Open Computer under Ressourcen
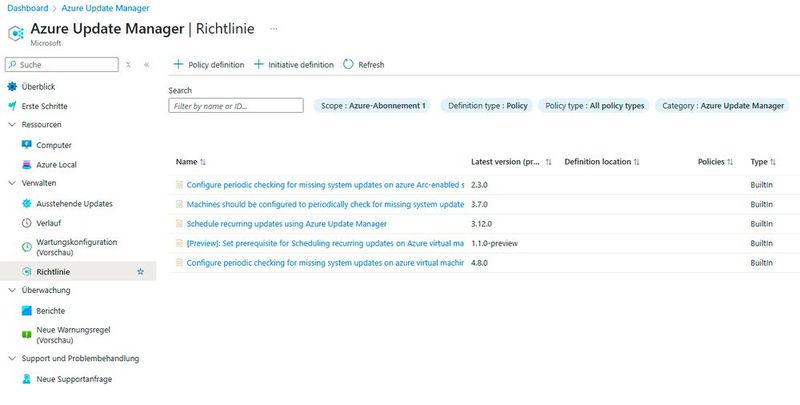The height and width of the screenshot is (405, 800). pos(54,145)
